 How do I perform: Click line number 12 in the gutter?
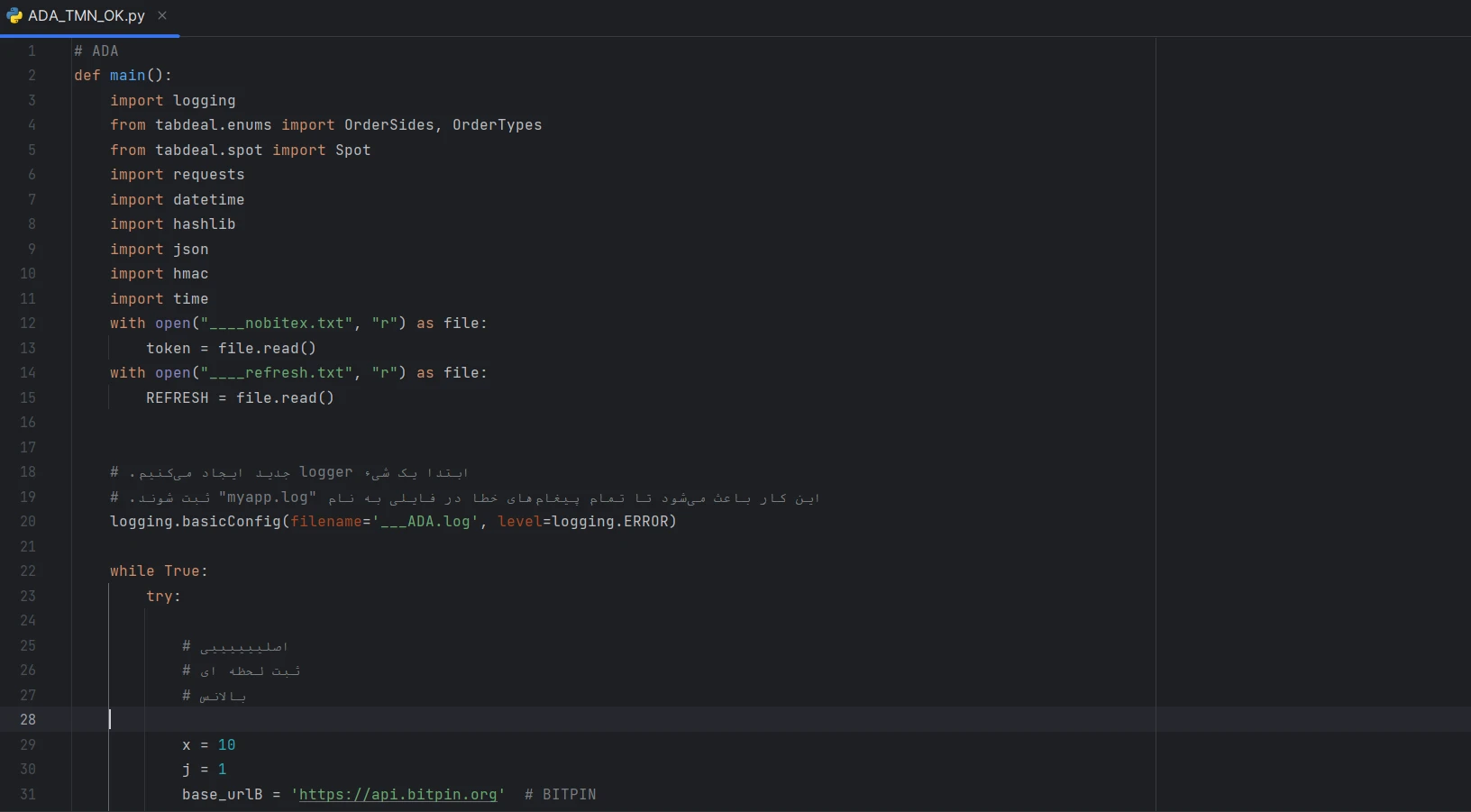pos(28,324)
